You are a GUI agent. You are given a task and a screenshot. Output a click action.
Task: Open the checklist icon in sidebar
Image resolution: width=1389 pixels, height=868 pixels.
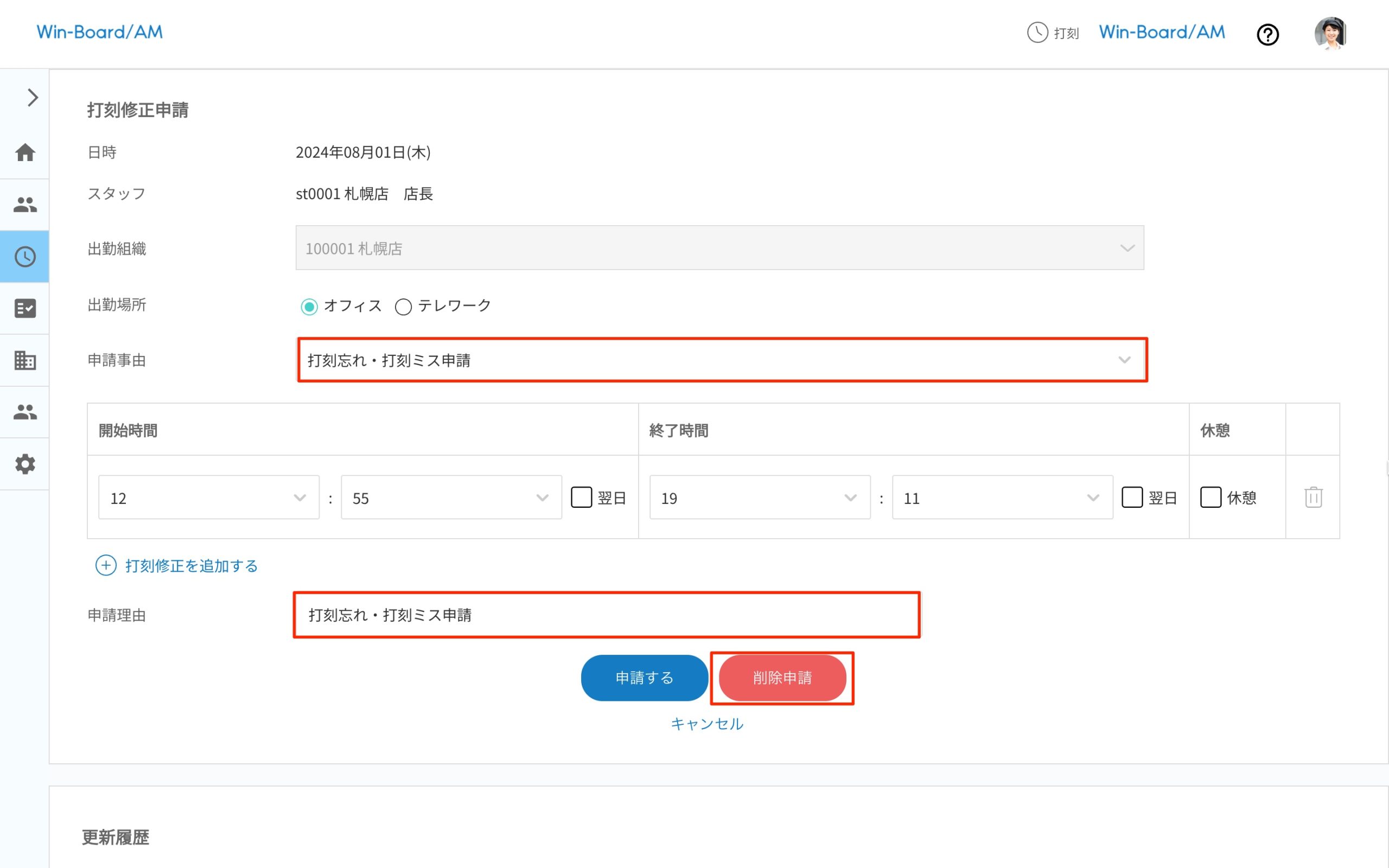pos(24,308)
